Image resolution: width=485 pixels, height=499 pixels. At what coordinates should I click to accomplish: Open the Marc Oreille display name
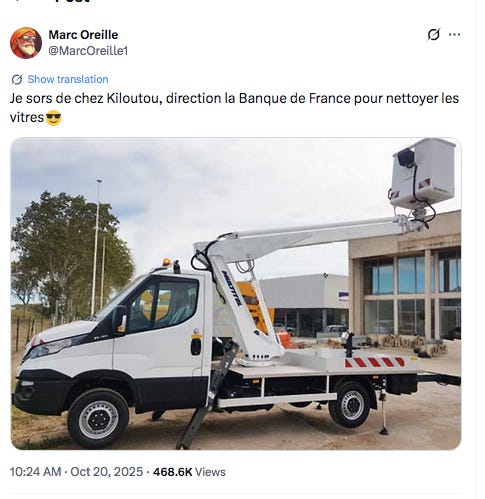pyautogui.click(x=83, y=35)
